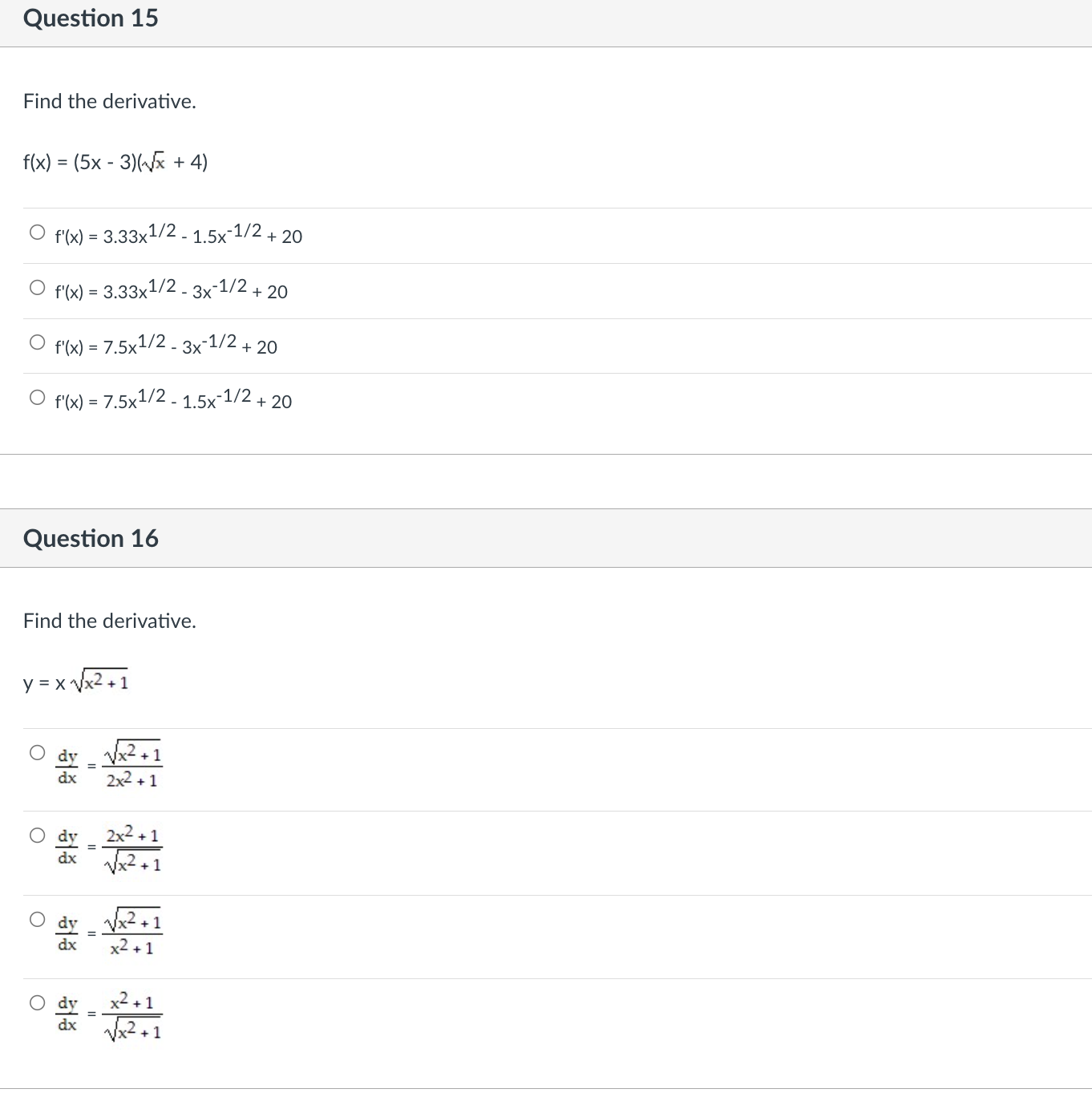
Task: Choose option dy/dx with x2+1 denominator
Action: [37, 921]
